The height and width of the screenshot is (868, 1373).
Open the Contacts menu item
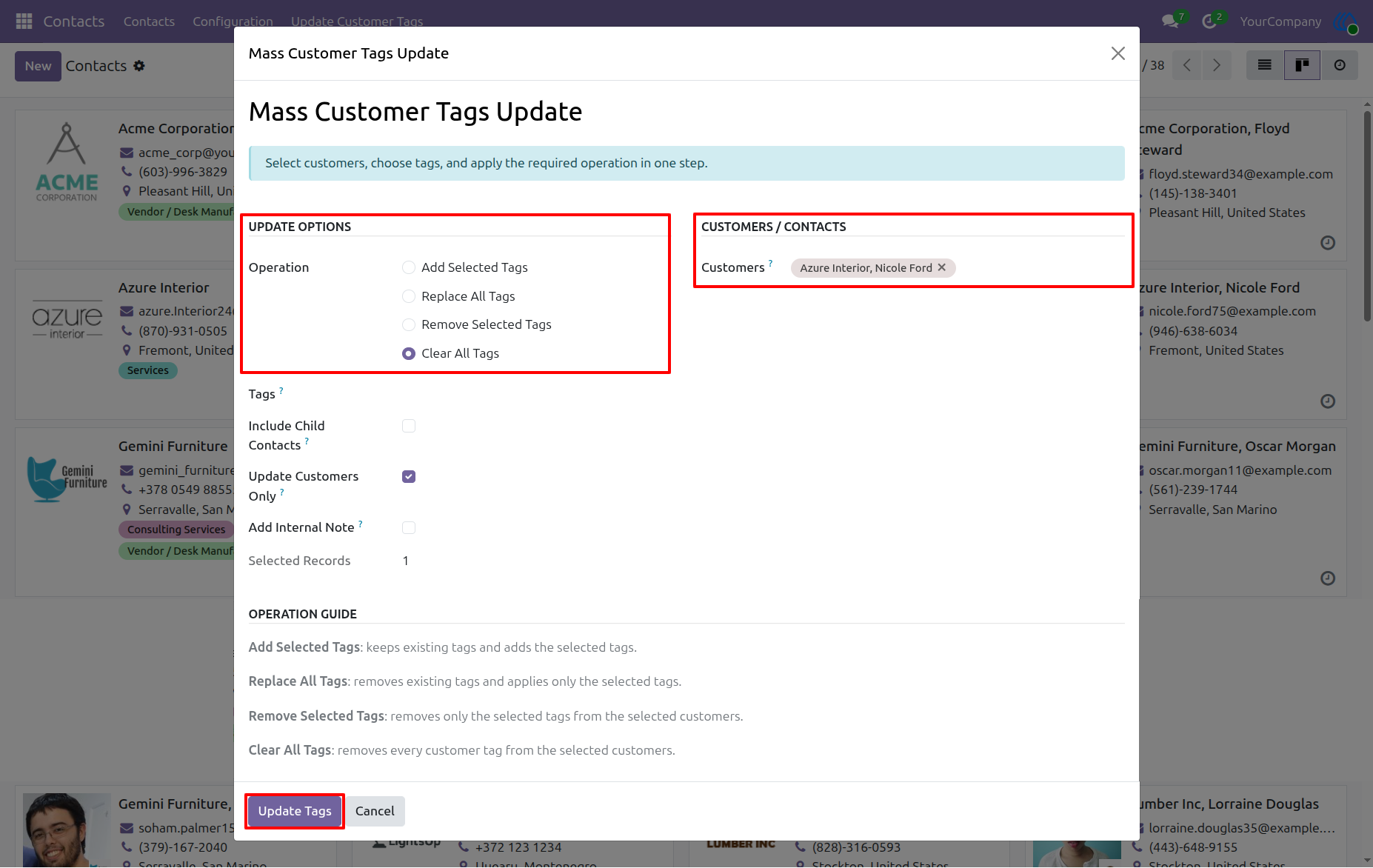(149, 21)
